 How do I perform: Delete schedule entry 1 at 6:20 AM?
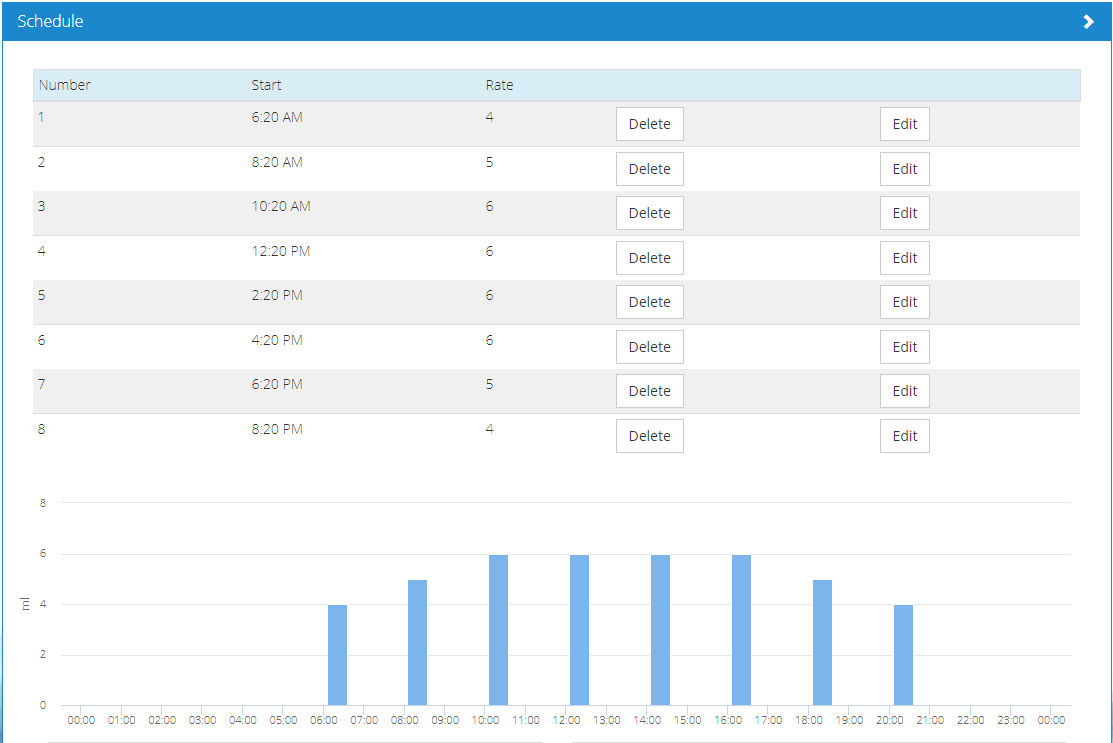coord(649,124)
